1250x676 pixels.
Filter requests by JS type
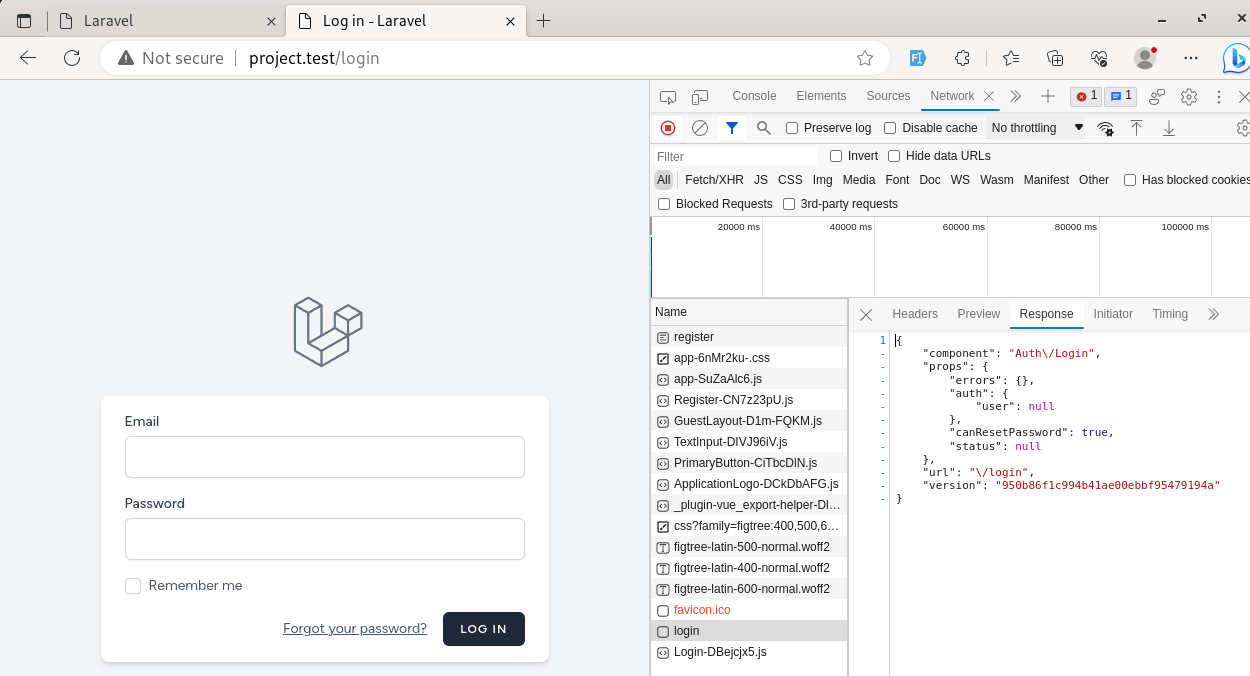761,180
